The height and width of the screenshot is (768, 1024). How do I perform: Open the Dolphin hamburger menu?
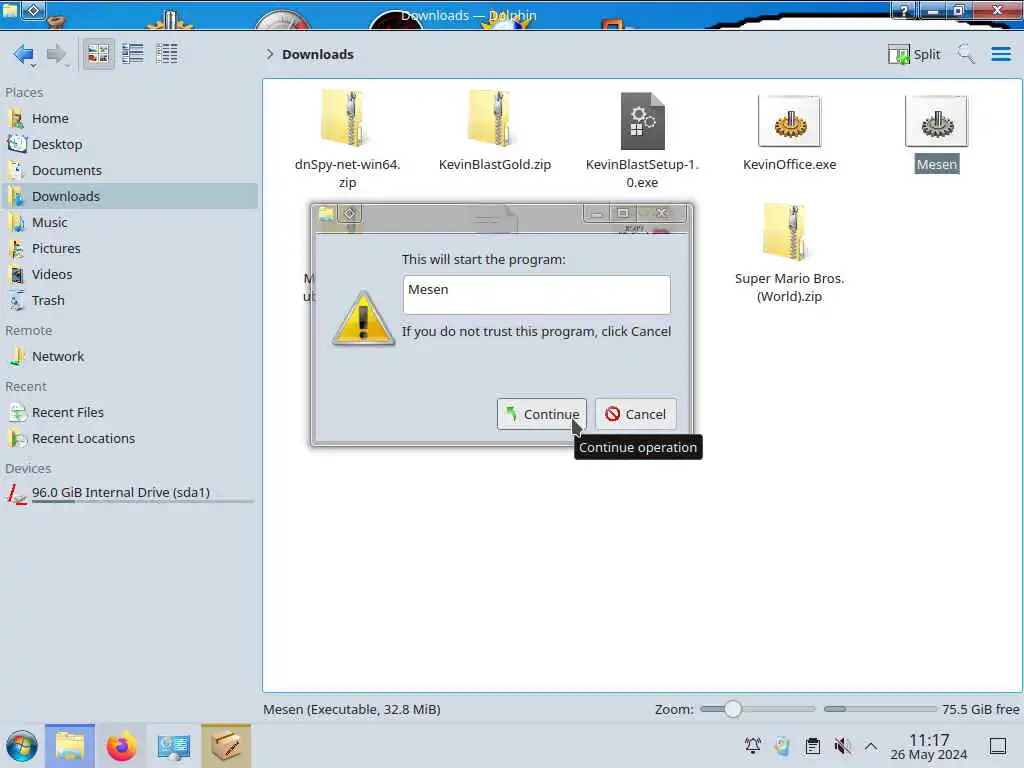[1000, 54]
